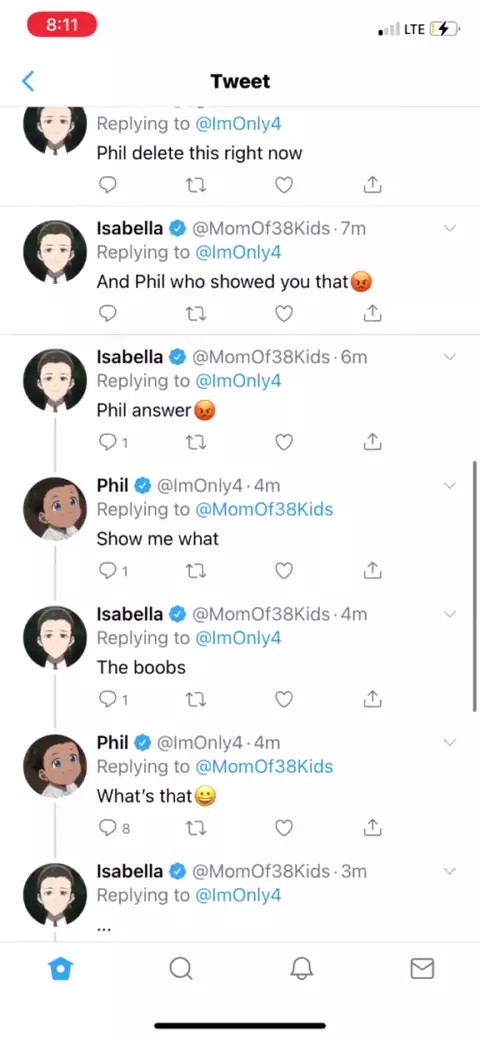The image size is (480, 1038).
Task: Open chevron menu on "The boobs" tweet
Action: 450,614
